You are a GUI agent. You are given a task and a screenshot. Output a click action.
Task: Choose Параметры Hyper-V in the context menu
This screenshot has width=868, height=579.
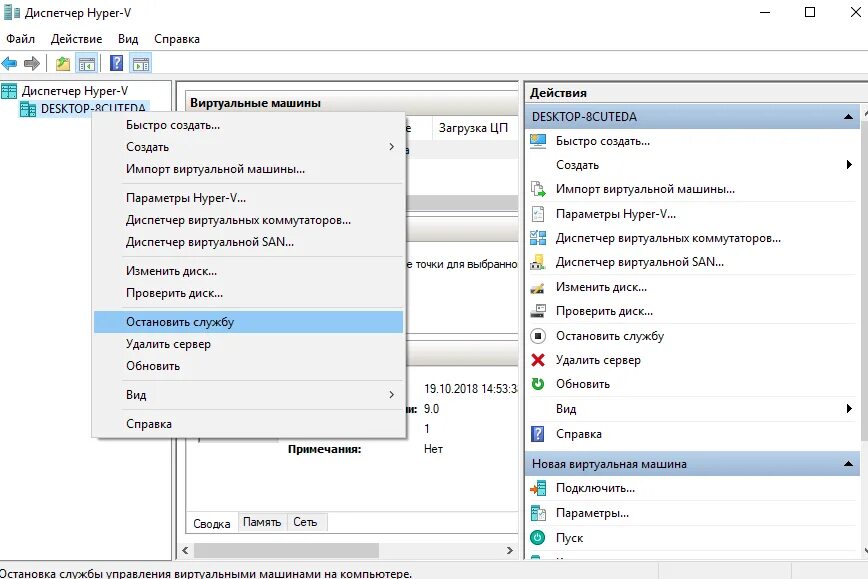(x=249, y=198)
